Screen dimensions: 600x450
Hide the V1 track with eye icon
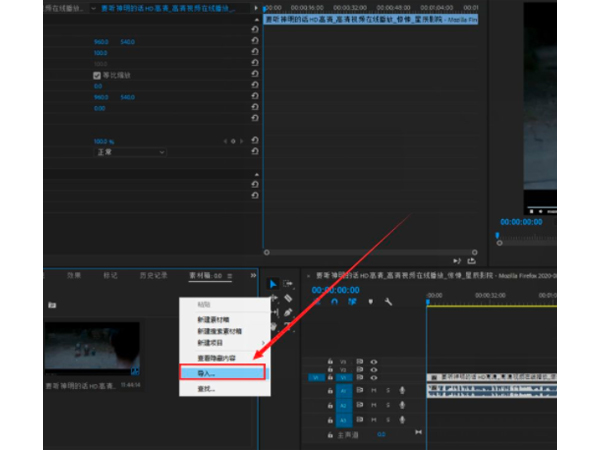pyautogui.click(x=374, y=377)
